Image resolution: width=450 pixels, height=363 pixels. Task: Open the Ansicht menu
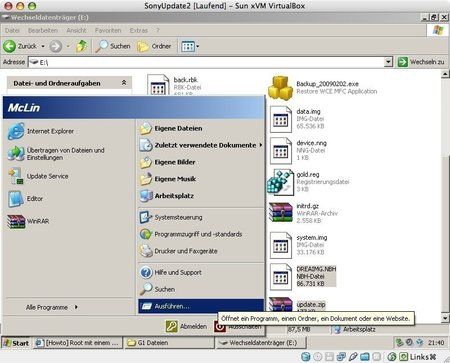pyautogui.click(x=76, y=30)
